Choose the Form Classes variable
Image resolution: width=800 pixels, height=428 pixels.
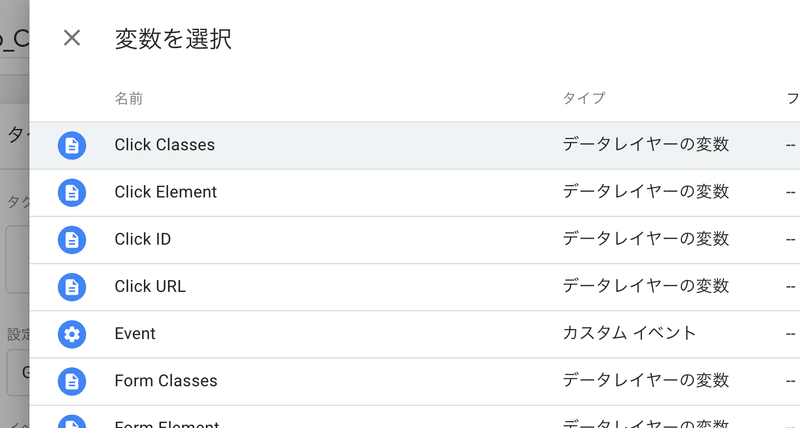(x=415, y=382)
